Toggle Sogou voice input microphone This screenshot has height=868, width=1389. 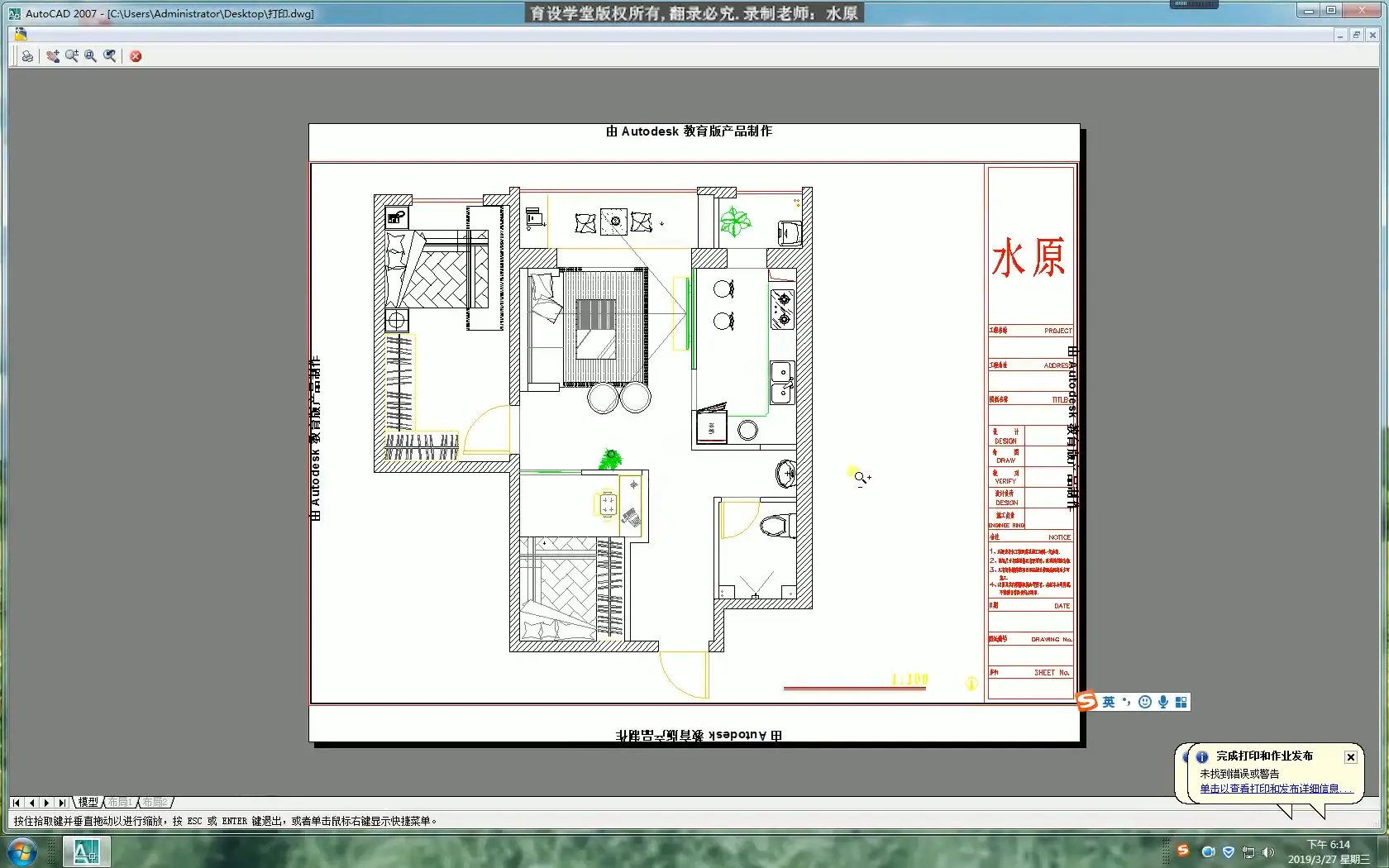tap(1163, 702)
